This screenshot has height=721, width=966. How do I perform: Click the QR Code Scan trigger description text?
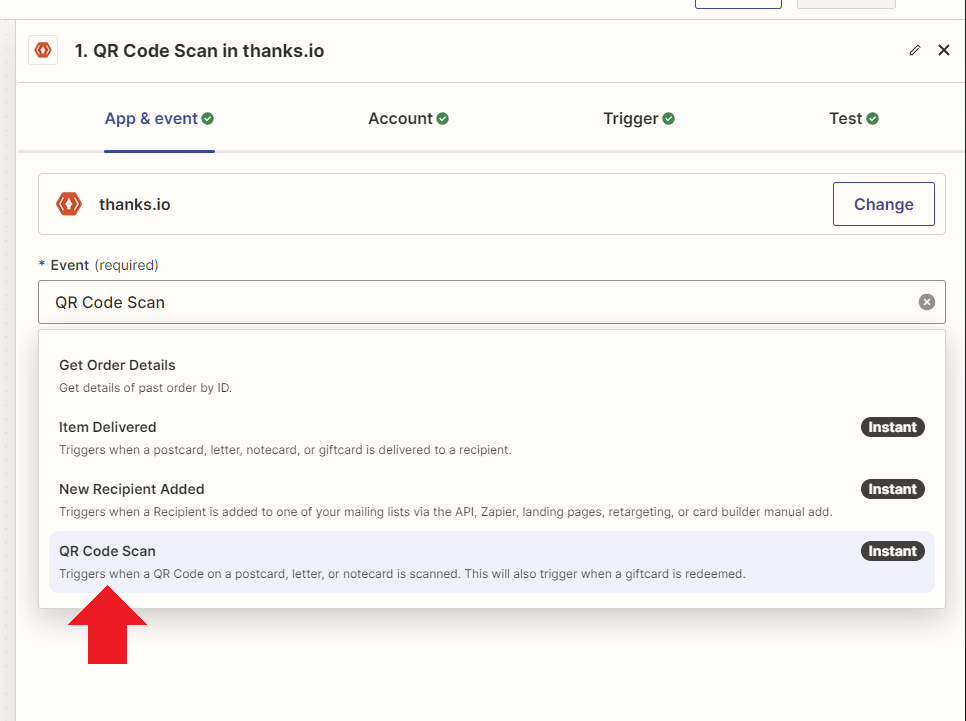402,574
